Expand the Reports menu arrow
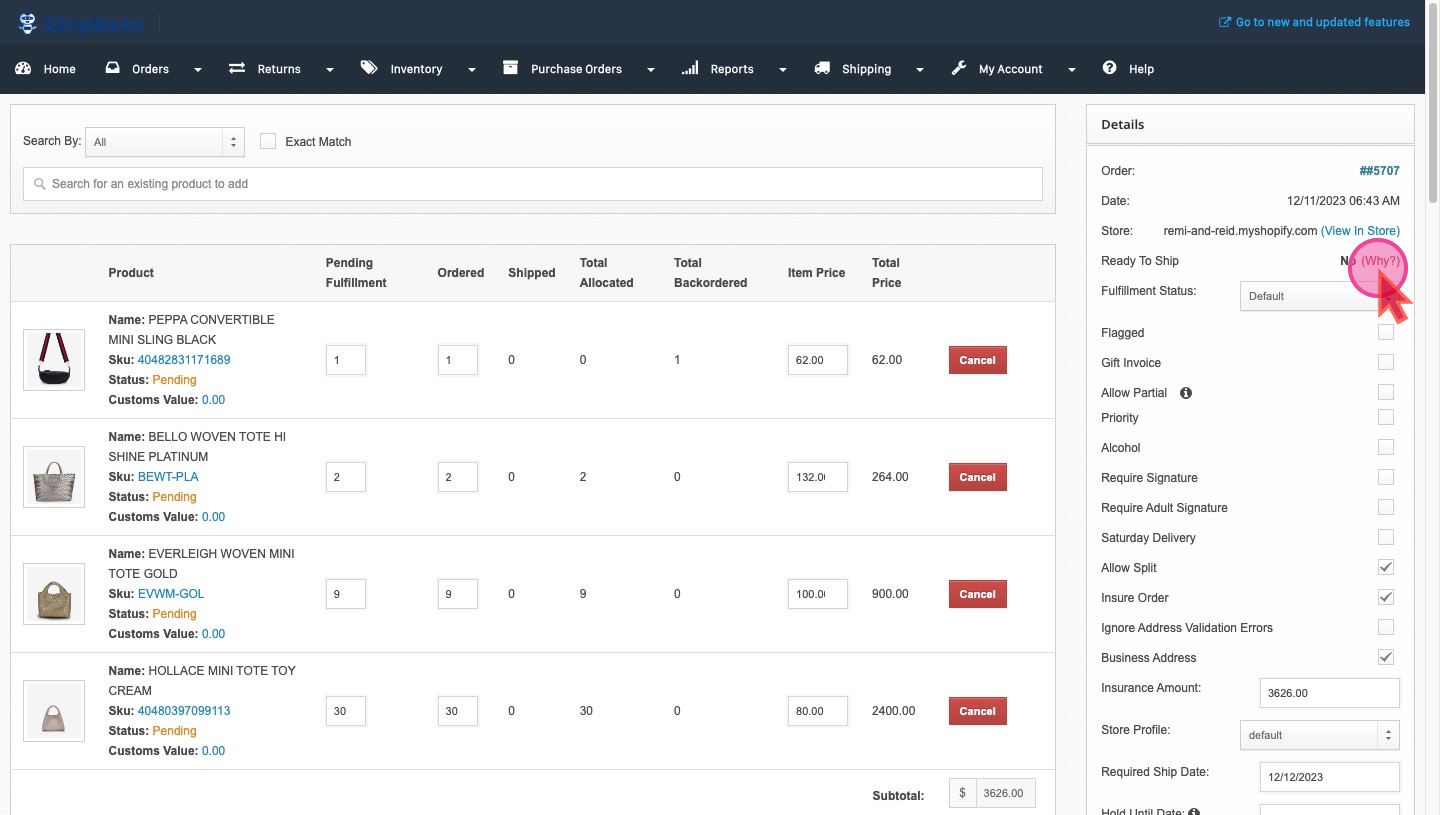This screenshot has height=815, width=1440. pyautogui.click(x=782, y=70)
